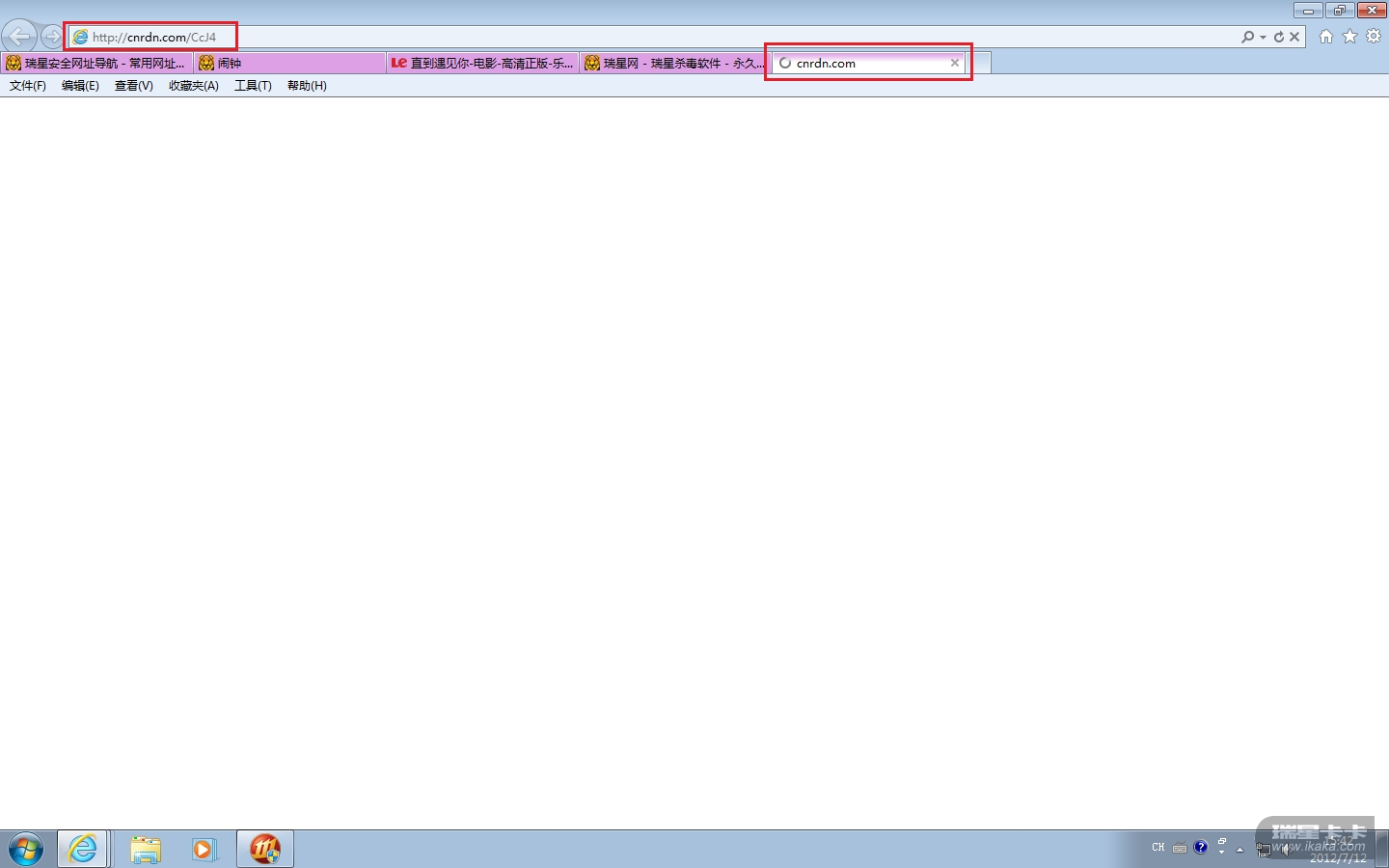Screen dimensions: 1389x868
Task: Switch to the 瑞星网 - 瑞星杀毒软件 tab
Action: [x=675, y=63]
